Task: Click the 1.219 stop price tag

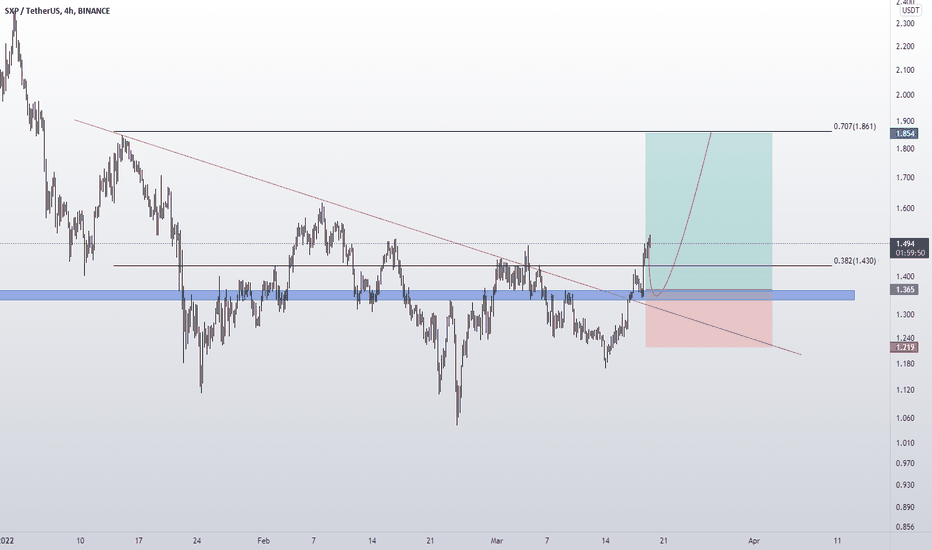Action: 905,347
